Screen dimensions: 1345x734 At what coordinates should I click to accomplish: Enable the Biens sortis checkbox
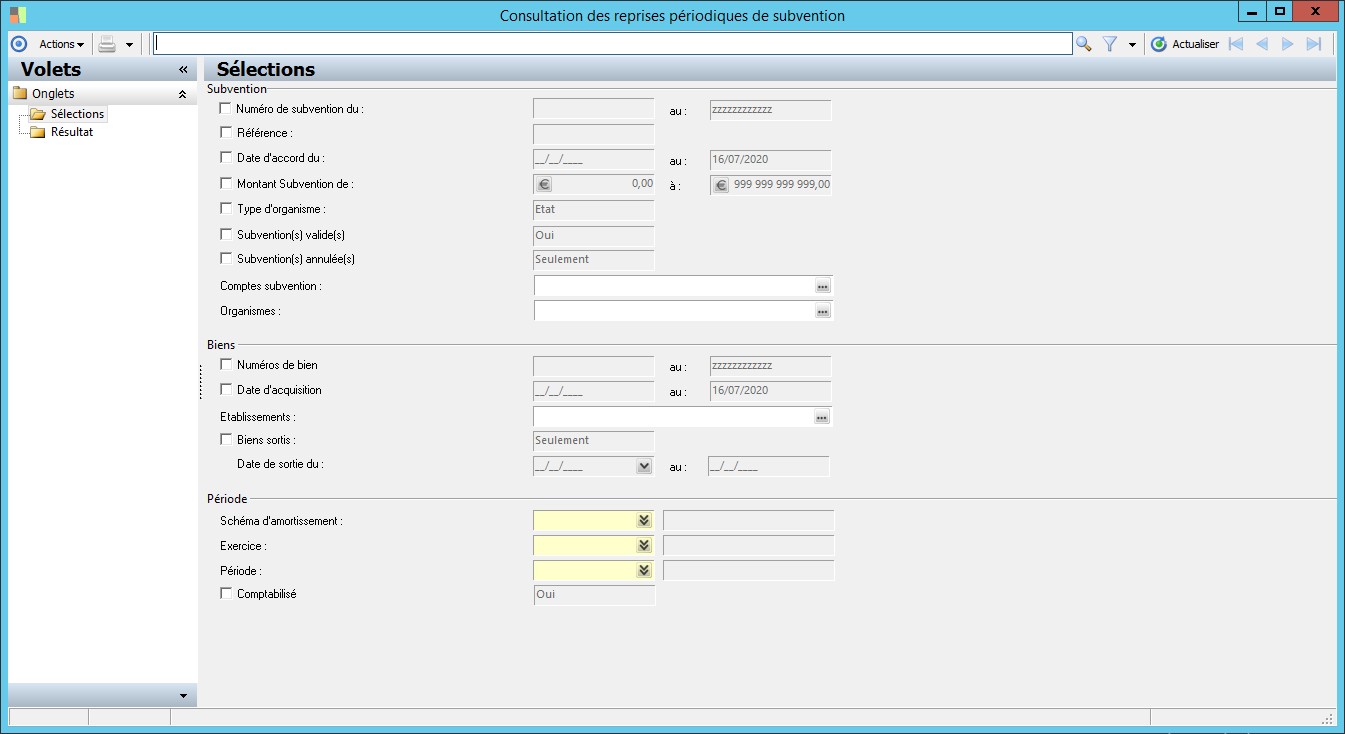[x=226, y=439]
